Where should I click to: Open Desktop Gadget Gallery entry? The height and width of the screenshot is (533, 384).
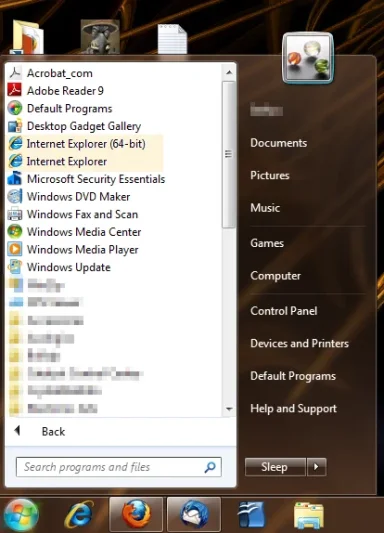[x=84, y=126]
